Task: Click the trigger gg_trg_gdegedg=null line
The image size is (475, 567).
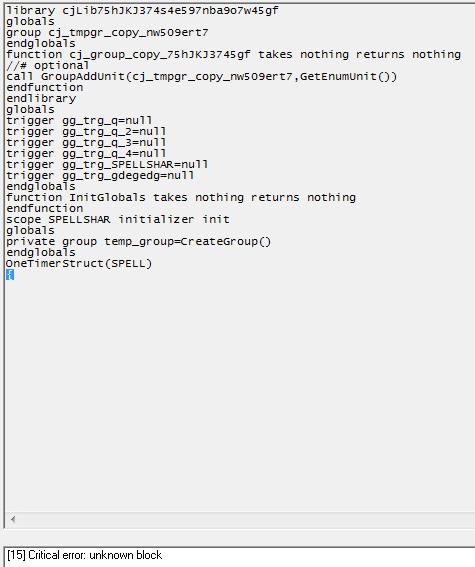Action: click(100, 175)
